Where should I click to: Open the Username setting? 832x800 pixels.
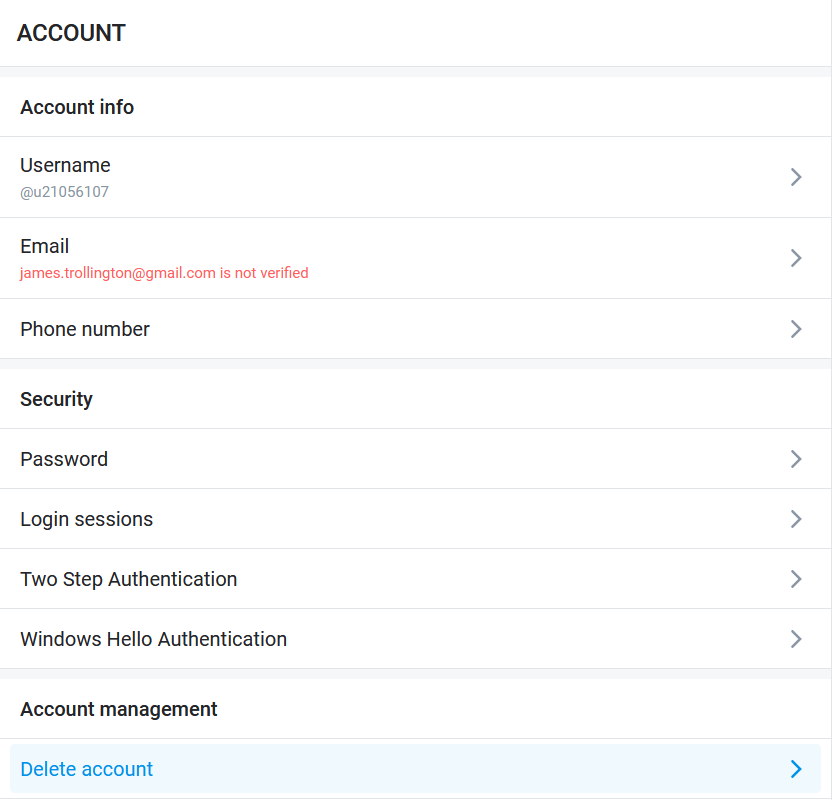pos(65,166)
